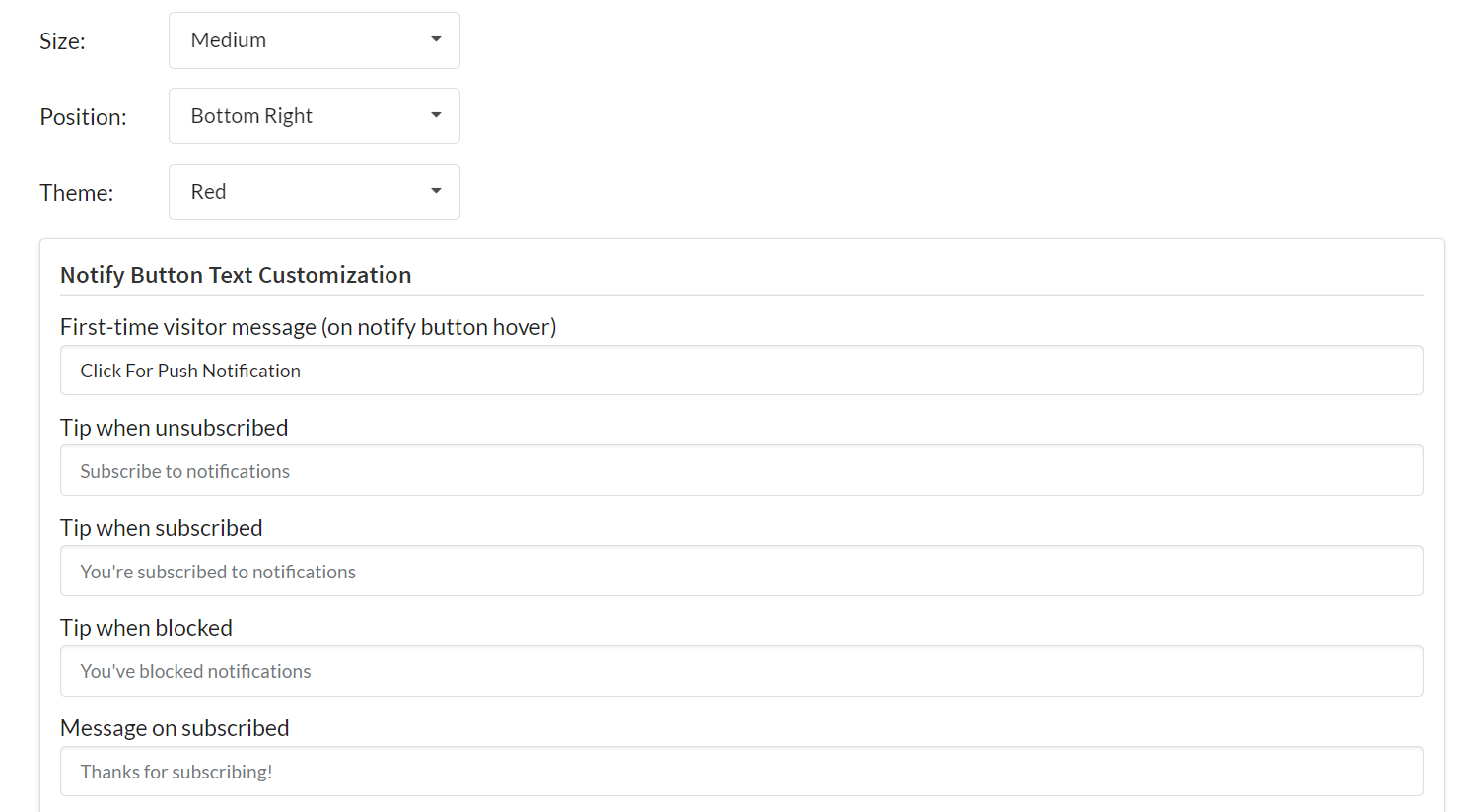
Task: Select the "Bottom Right" position value
Action: (x=250, y=115)
